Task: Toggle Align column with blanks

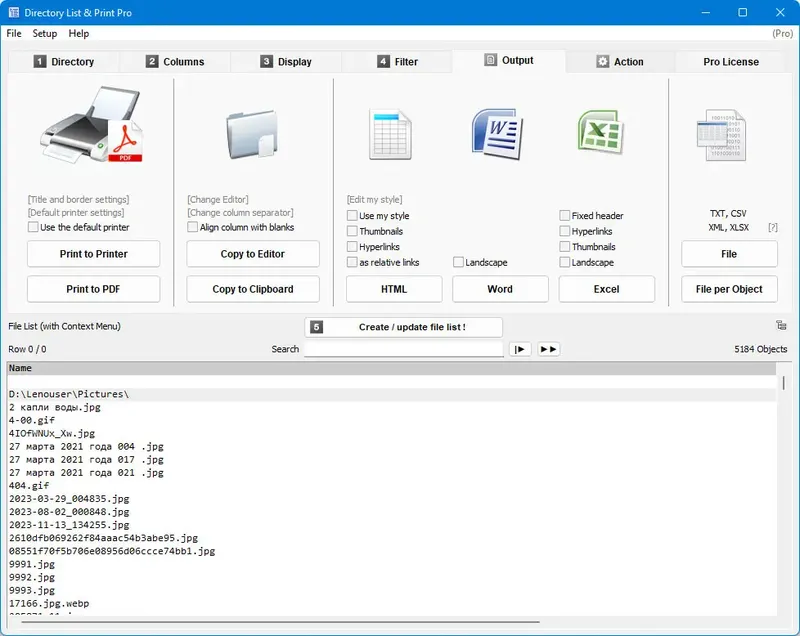Action: (x=192, y=227)
